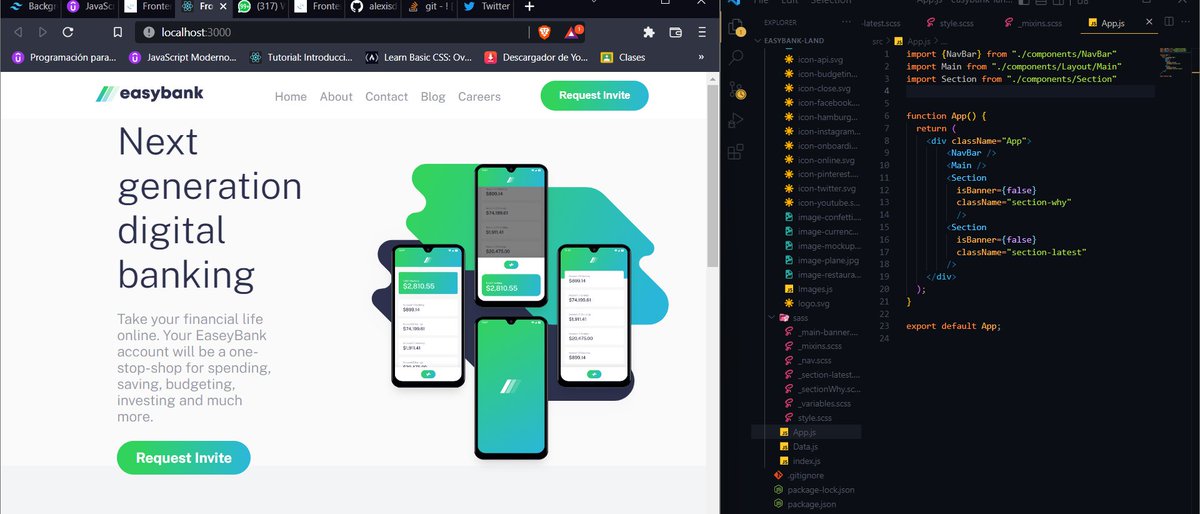Go forward in the browser
This screenshot has width=1200, height=514.
click(42, 32)
